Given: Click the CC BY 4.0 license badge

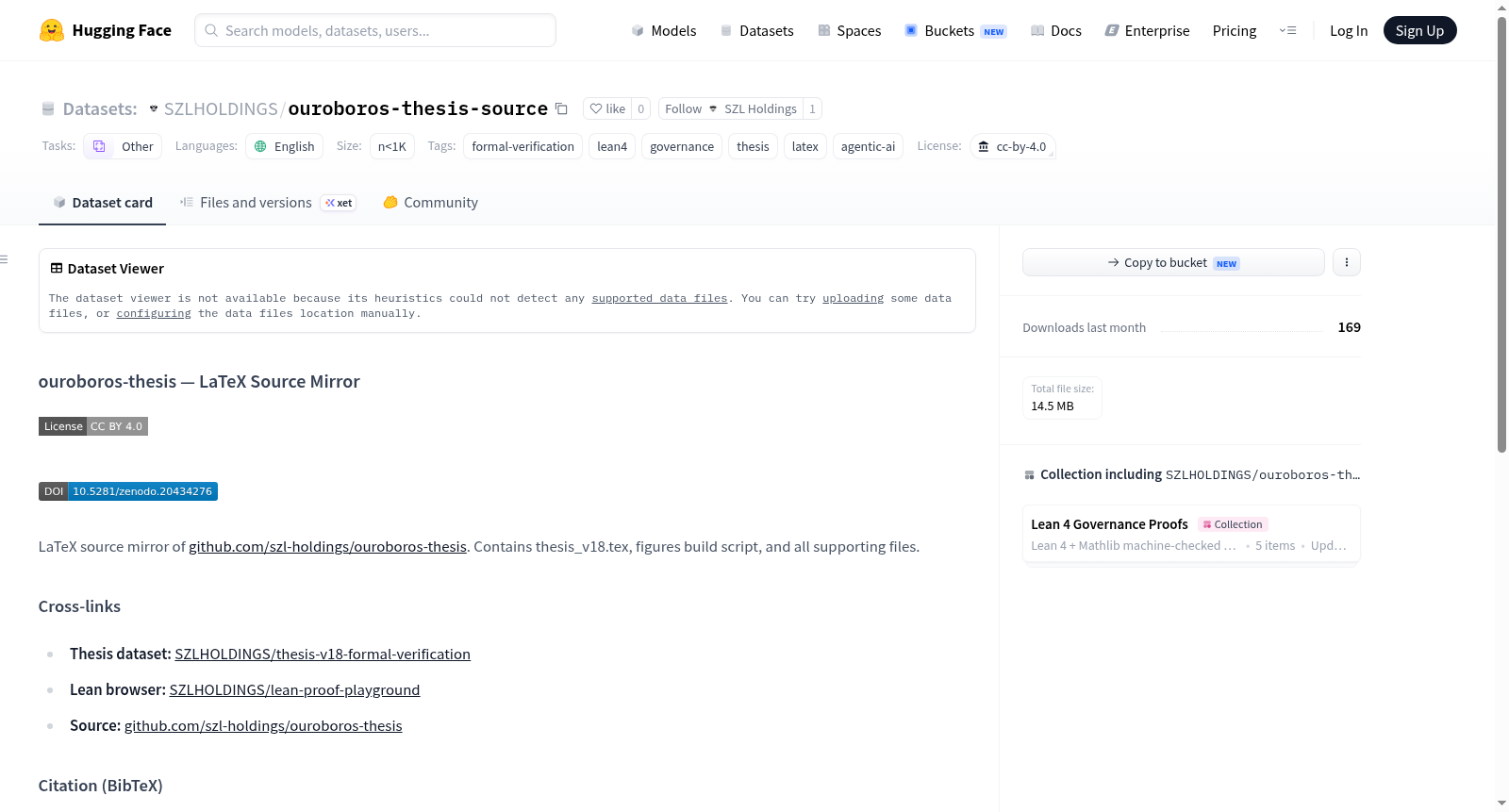Looking at the screenshot, I should (93, 426).
